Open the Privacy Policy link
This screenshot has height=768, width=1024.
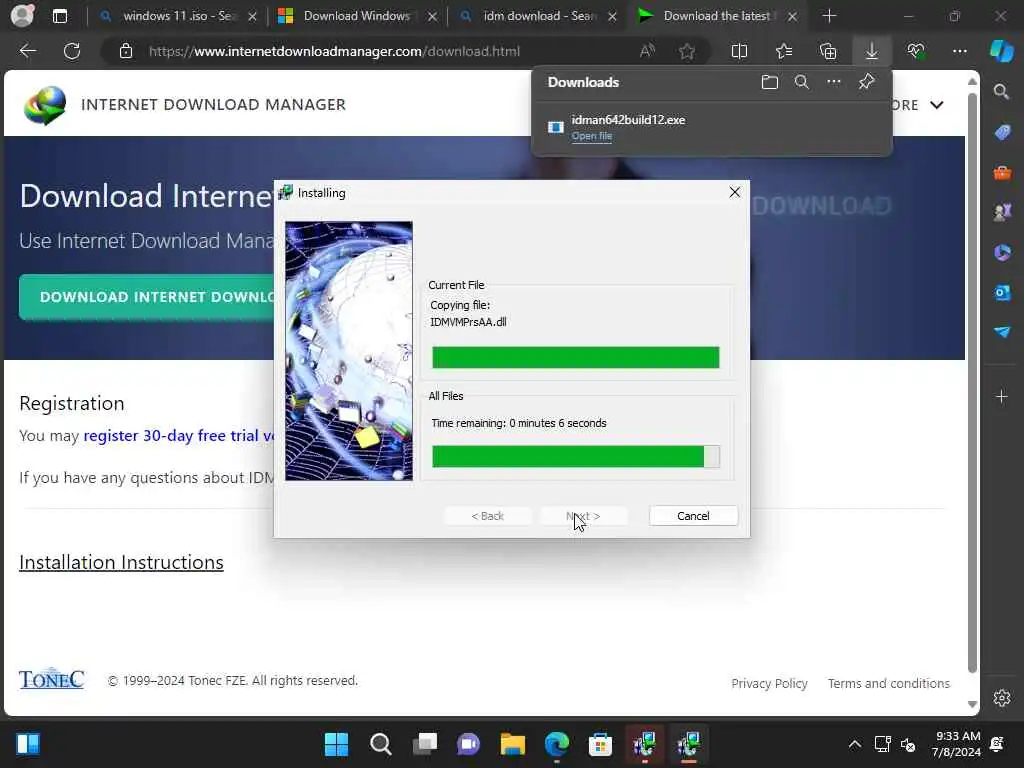[x=769, y=683]
